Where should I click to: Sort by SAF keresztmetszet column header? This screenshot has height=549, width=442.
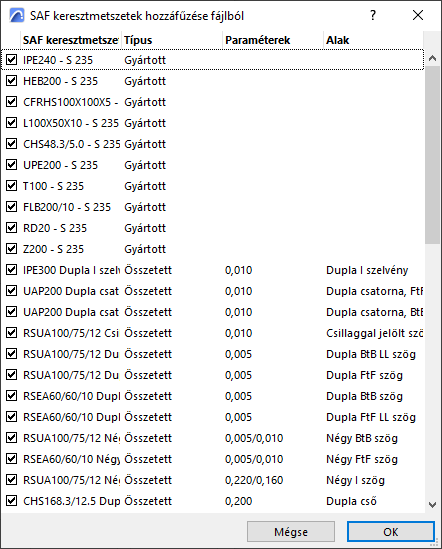(x=71, y=40)
